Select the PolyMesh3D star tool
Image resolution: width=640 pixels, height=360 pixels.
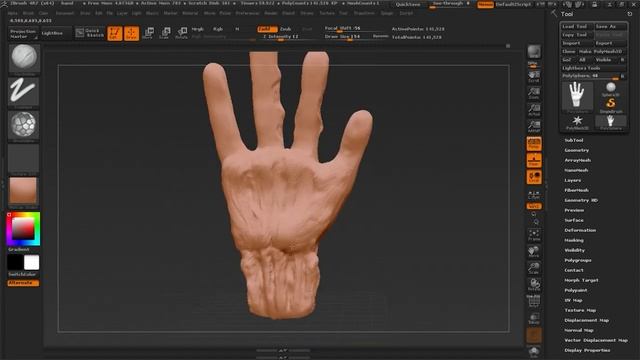tap(577, 122)
